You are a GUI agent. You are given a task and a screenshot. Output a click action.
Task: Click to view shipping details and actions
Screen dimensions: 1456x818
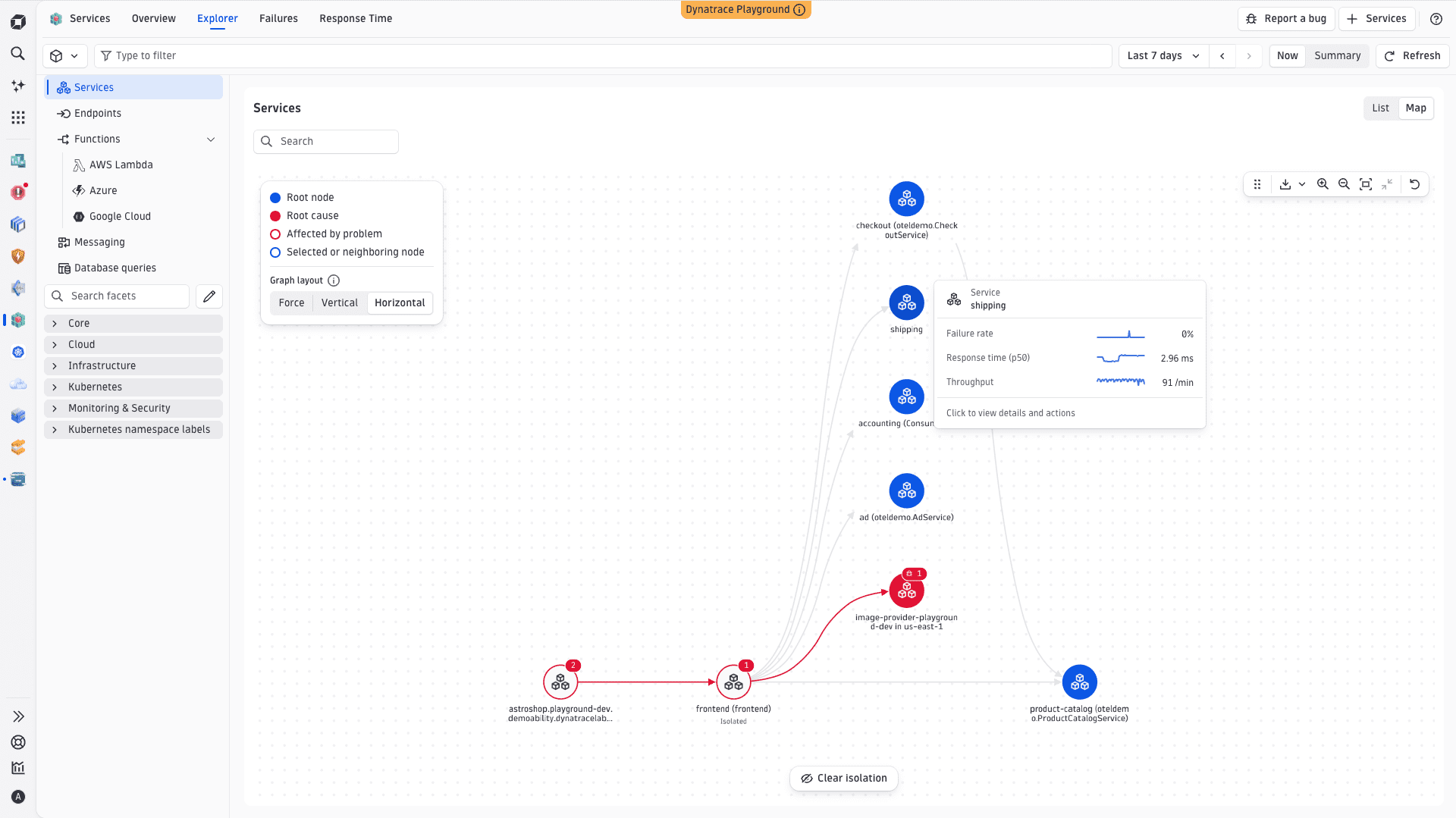pyautogui.click(x=1010, y=413)
